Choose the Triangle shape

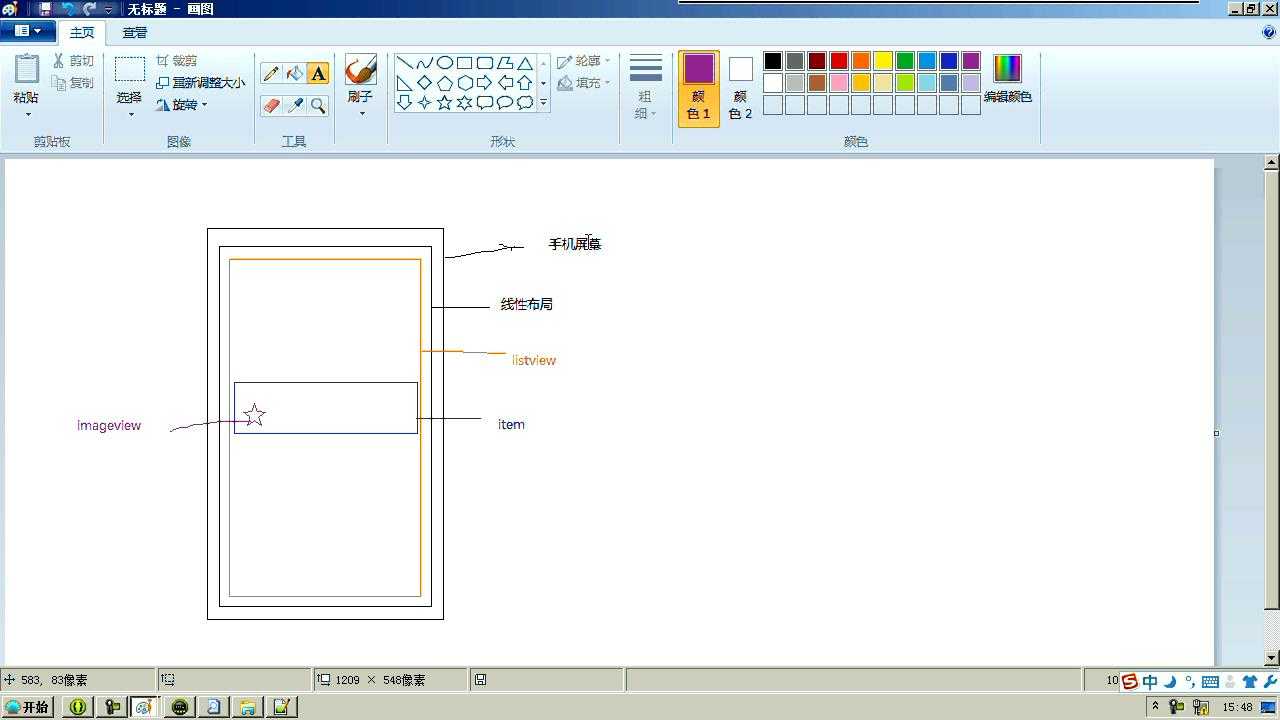(x=525, y=63)
